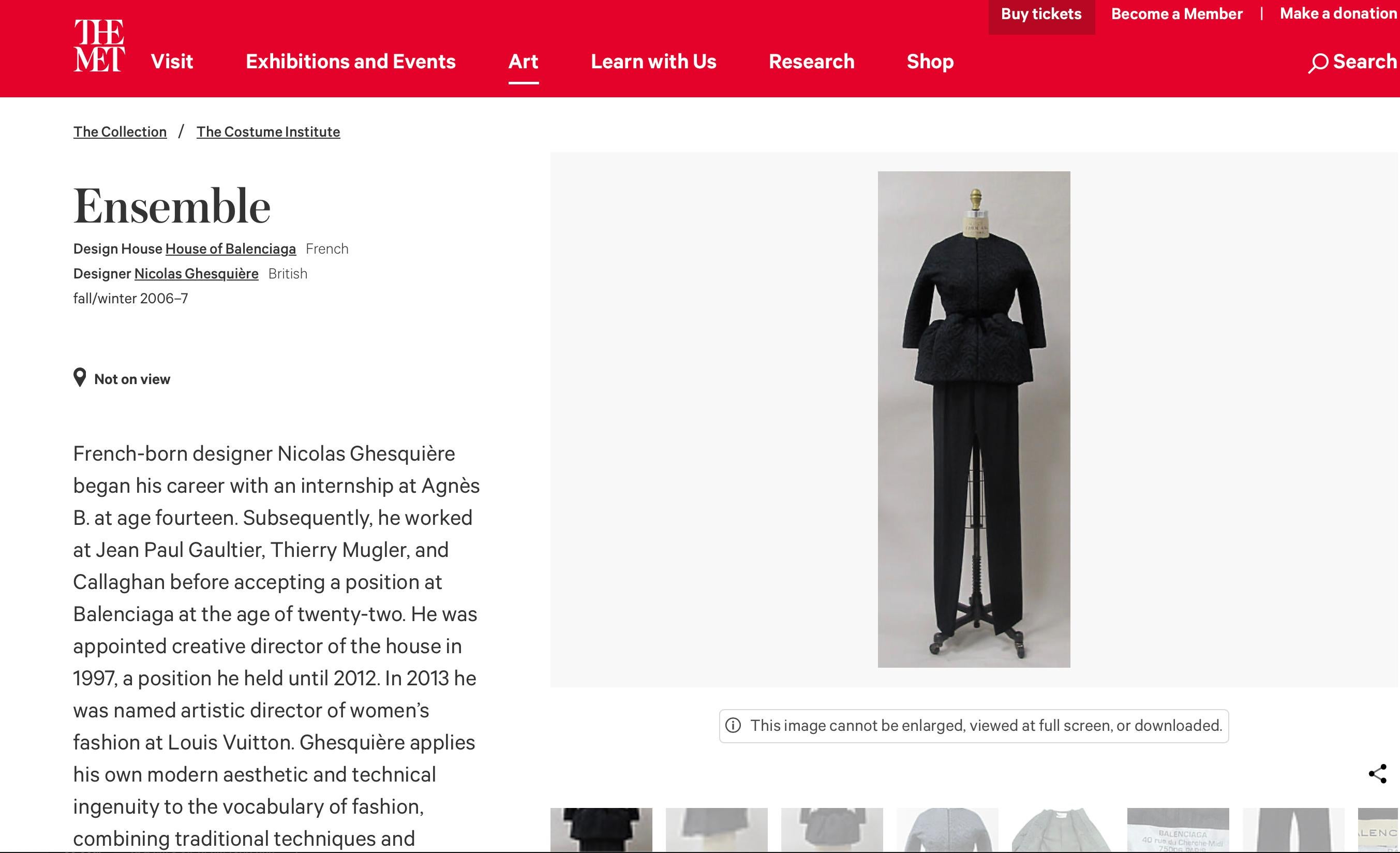This screenshot has width=1400, height=853.
Task: Select the third thumbnail showing jacket peplum
Action: coord(832,830)
